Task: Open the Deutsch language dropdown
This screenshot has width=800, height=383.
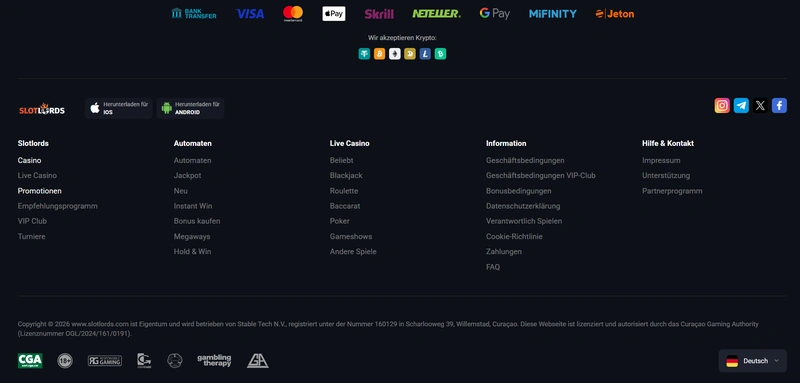Action: (753, 361)
